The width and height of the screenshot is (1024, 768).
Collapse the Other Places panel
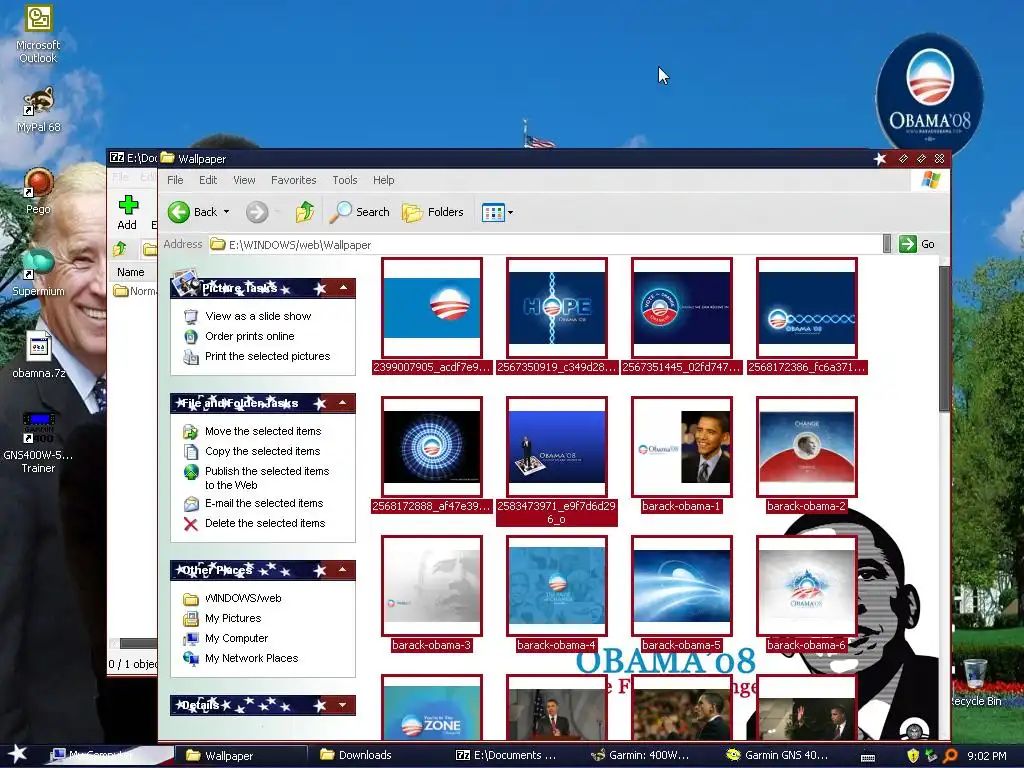tap(343, 570)
